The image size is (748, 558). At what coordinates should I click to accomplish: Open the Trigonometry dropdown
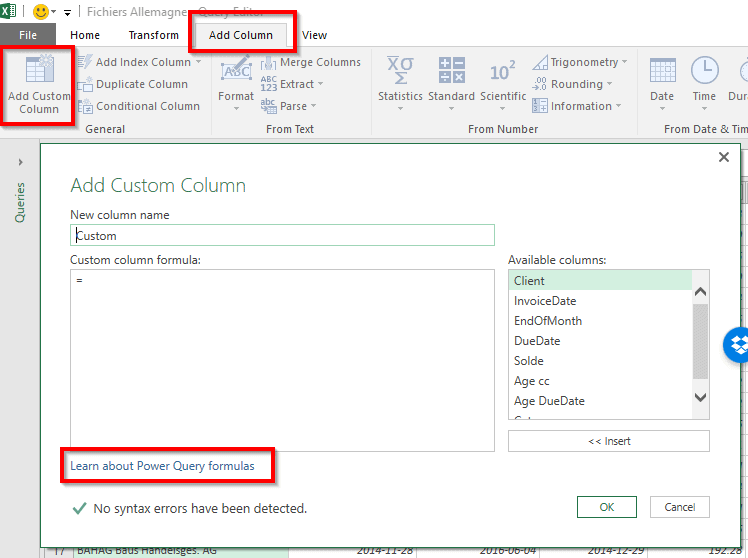[x=624, y=62]
